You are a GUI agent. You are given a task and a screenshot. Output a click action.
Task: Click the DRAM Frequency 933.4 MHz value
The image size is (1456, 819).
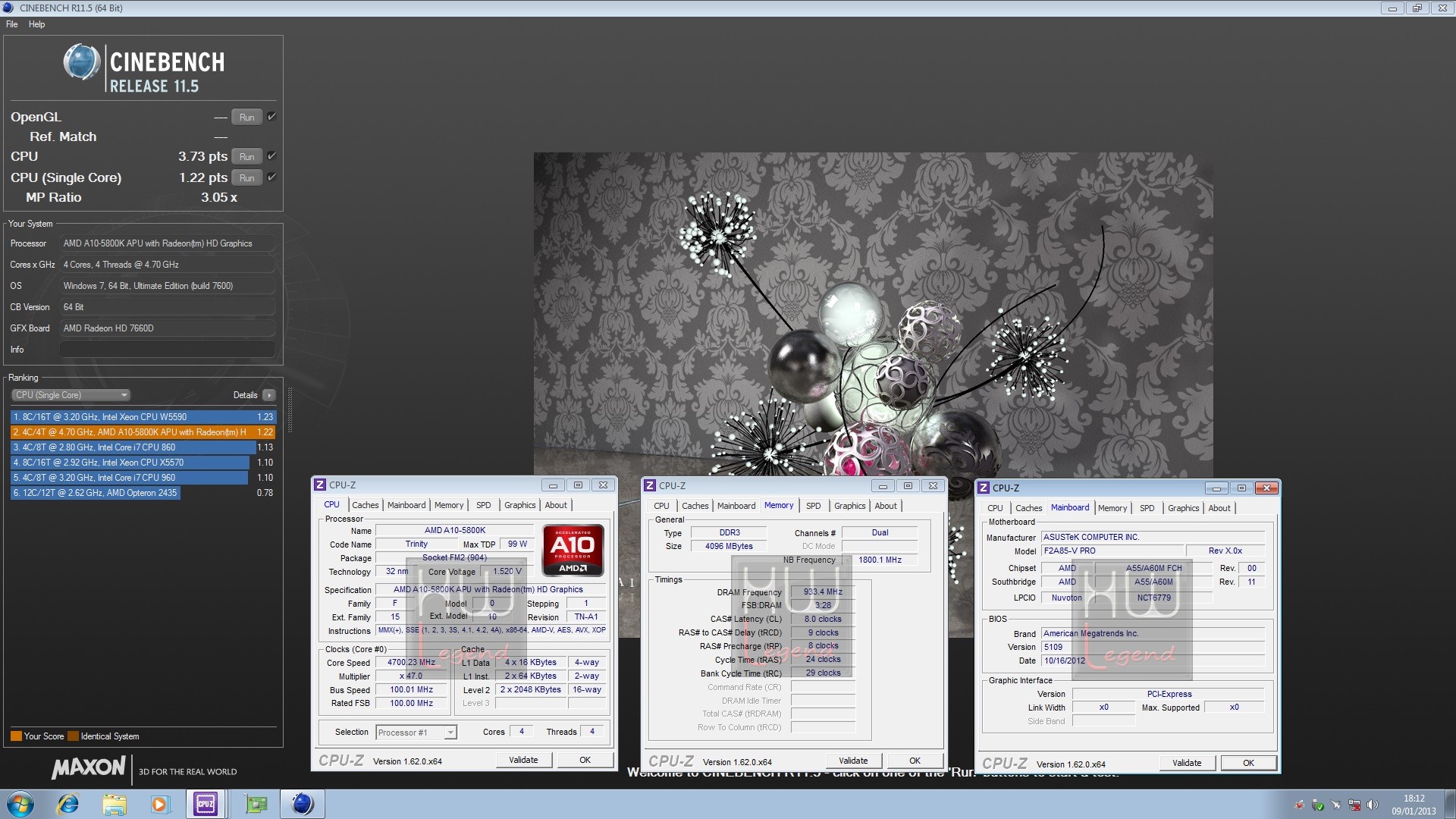[823, 591]
